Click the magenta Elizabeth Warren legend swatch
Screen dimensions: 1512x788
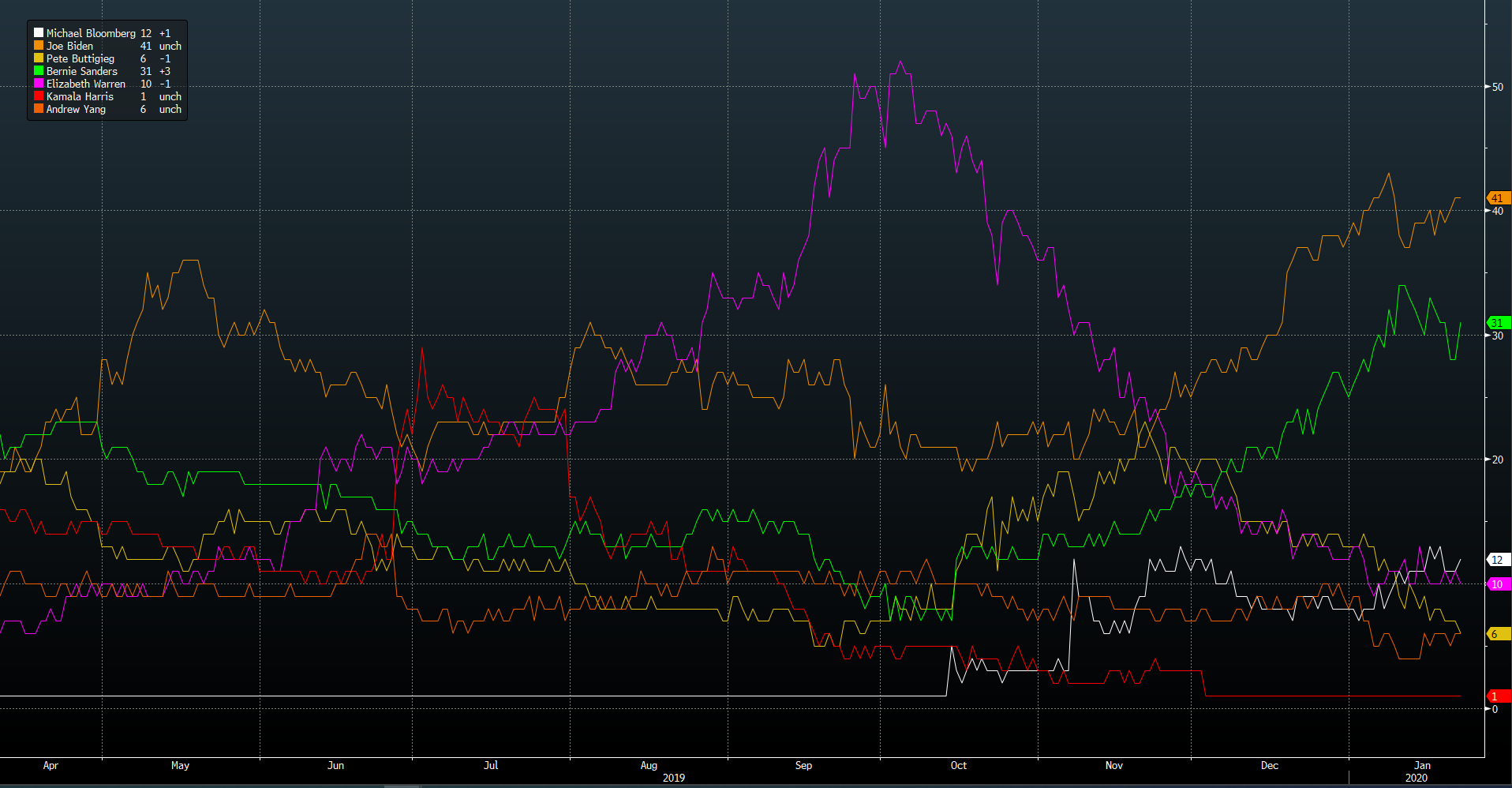click(x=38, y=84)
